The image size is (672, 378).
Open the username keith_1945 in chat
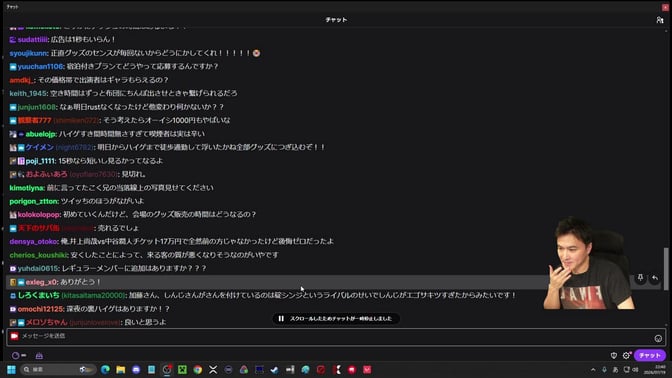[28, 93]
